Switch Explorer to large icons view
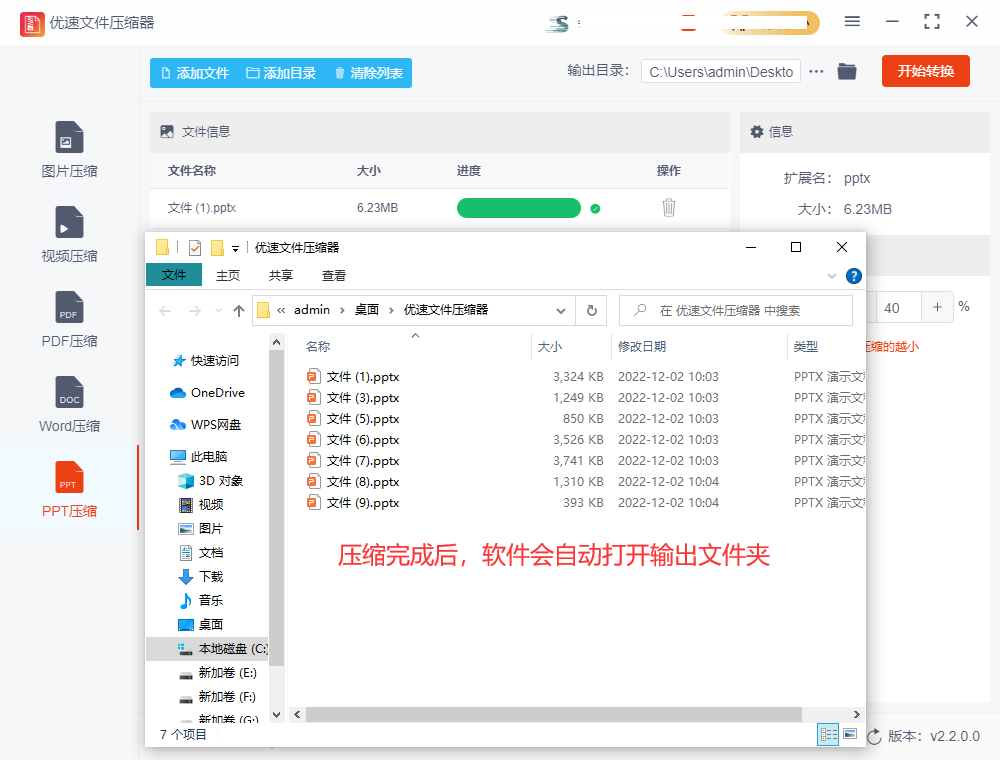Screen dimensions: 1000x760 850,734
